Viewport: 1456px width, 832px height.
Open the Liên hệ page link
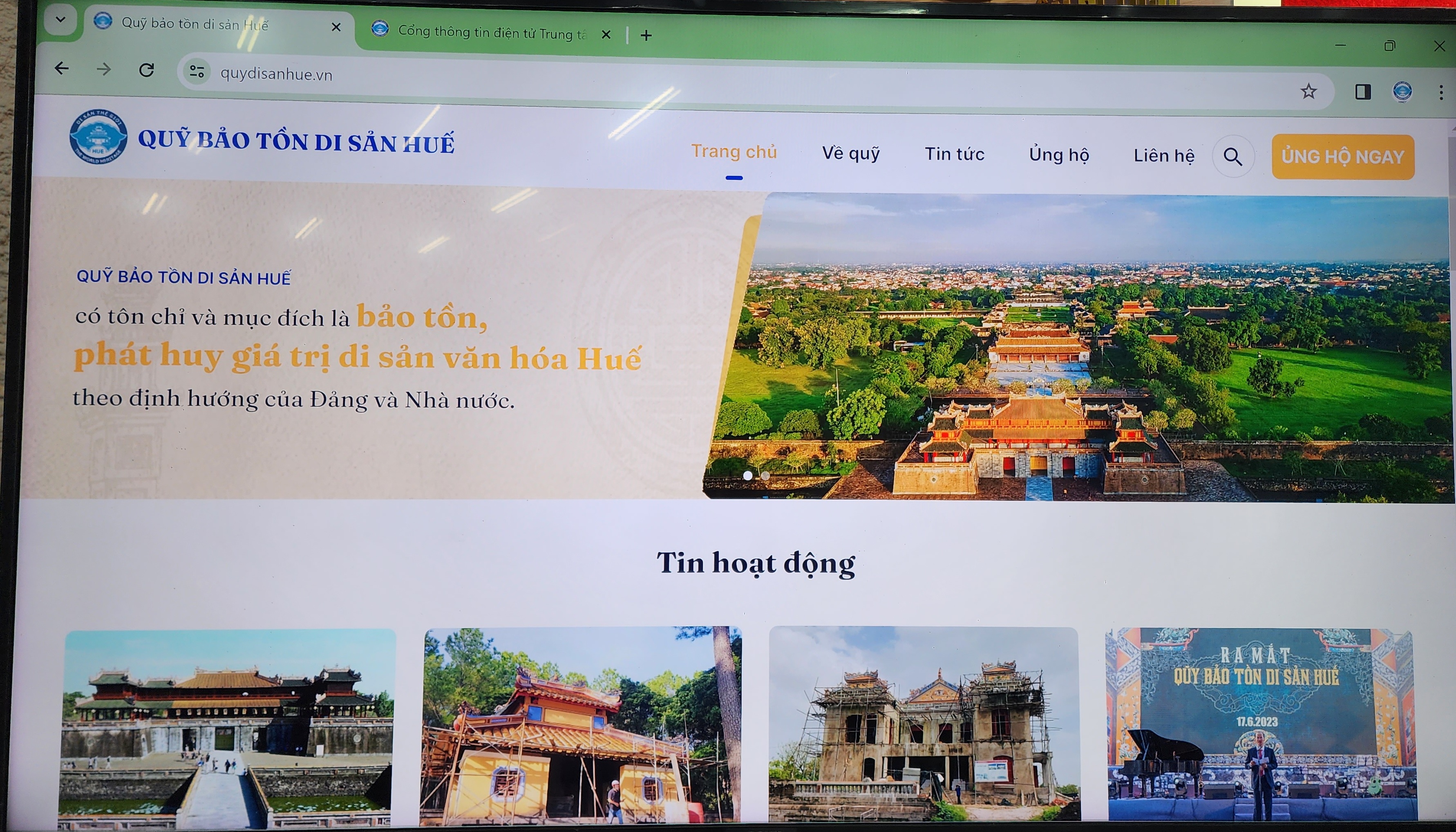tap(1164, 155)
